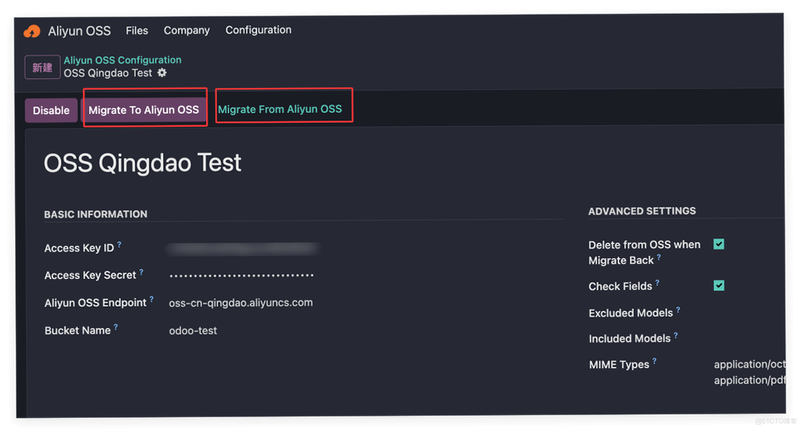800x431 pixels.
Task: Click help mark next to Aliyun OSS Endpoint
Action: pyautogui.click(x=152, y=299)
